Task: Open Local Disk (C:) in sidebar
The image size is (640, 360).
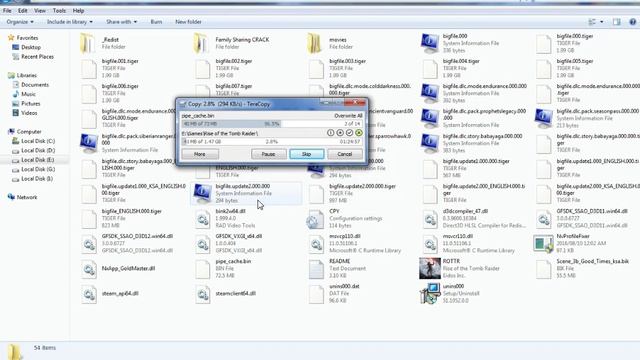Action: [x=33, y=141]
